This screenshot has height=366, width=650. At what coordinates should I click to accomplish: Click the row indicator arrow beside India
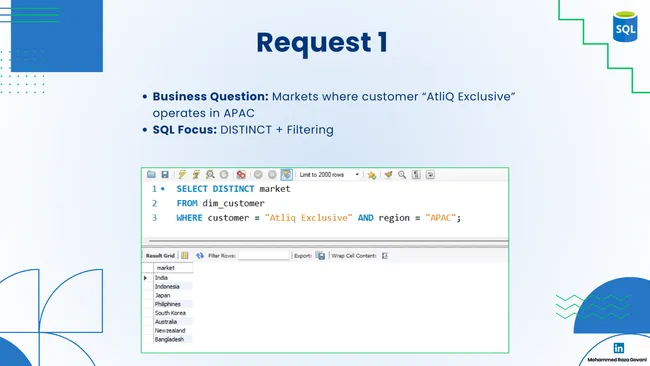pos(146,278)
